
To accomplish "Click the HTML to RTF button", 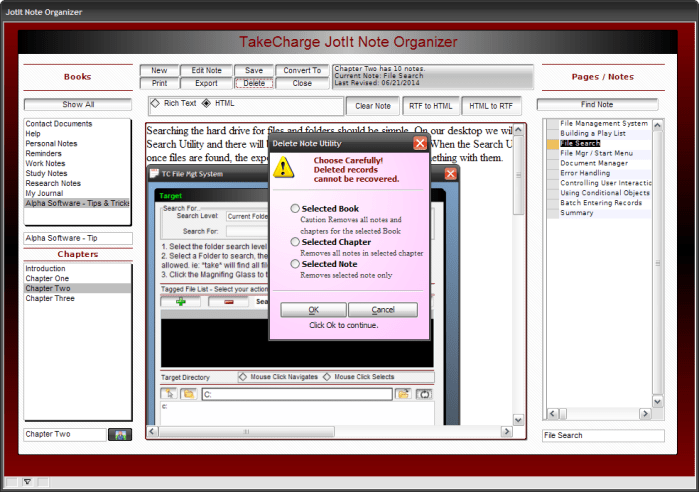I will point(491,106).
